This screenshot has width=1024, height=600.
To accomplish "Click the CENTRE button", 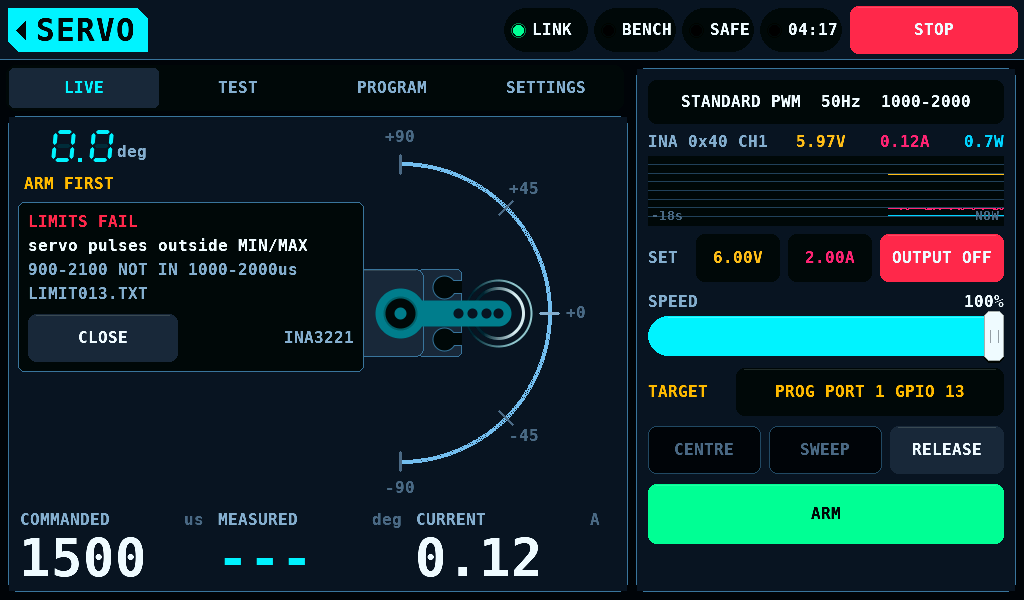I will [x=704, y=450].
